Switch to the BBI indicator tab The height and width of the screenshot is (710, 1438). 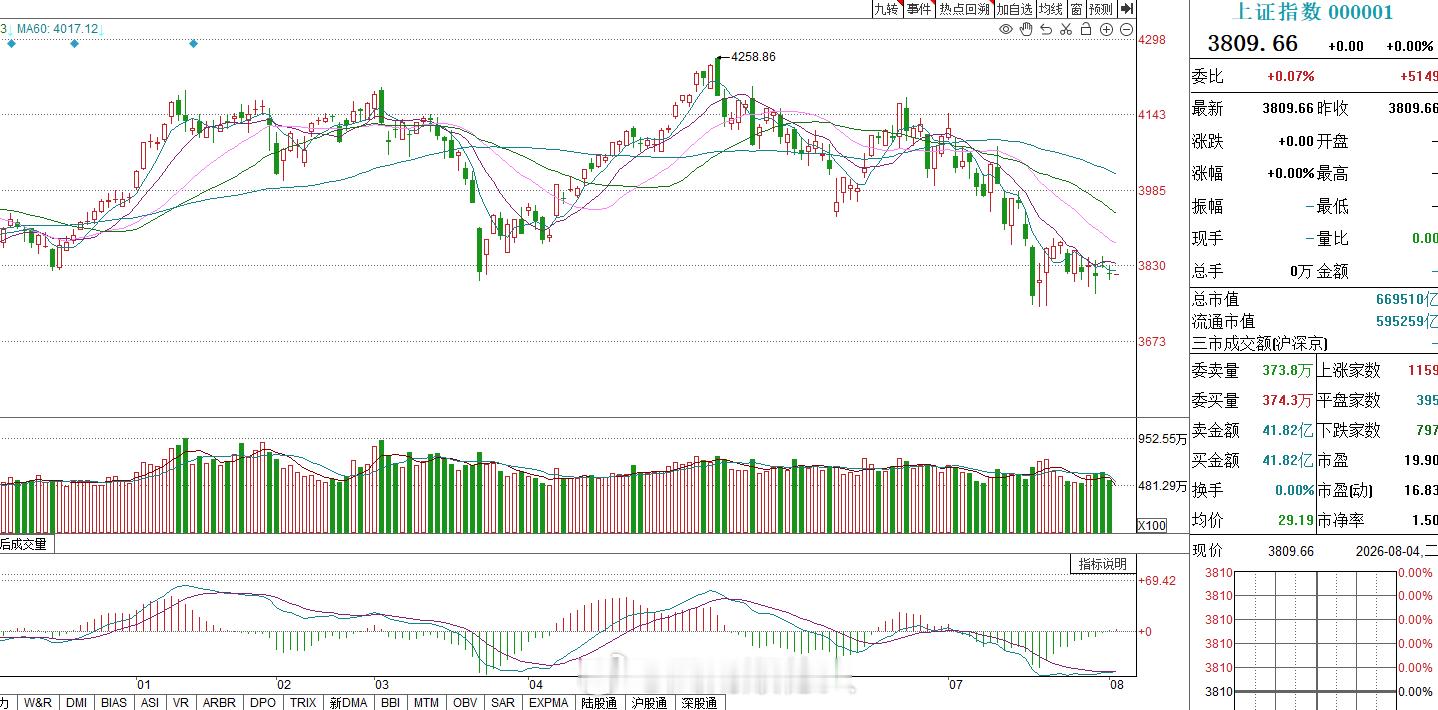(x=390, y=702)
